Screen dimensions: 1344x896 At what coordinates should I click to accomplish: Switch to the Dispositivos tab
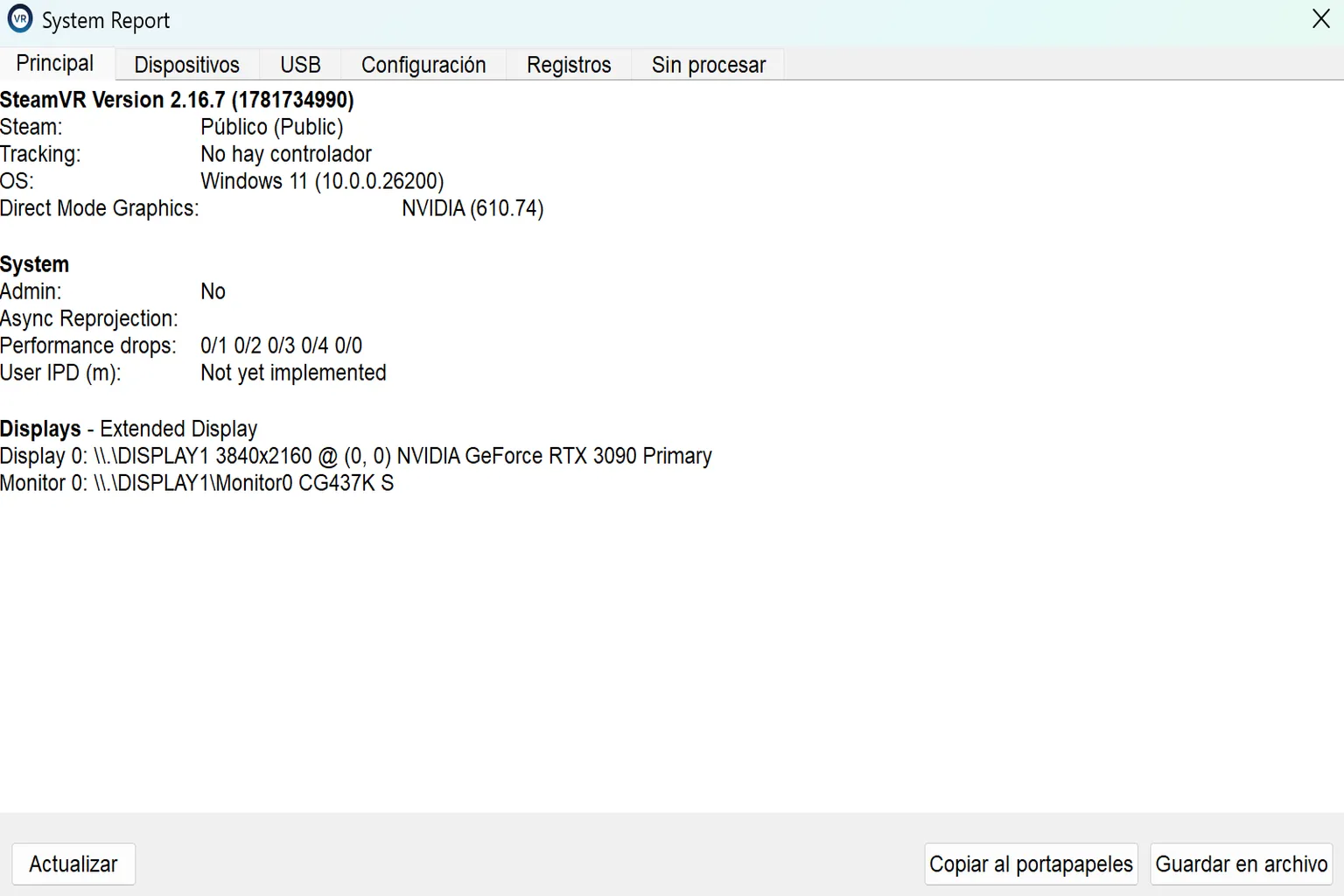pos(186,65)
